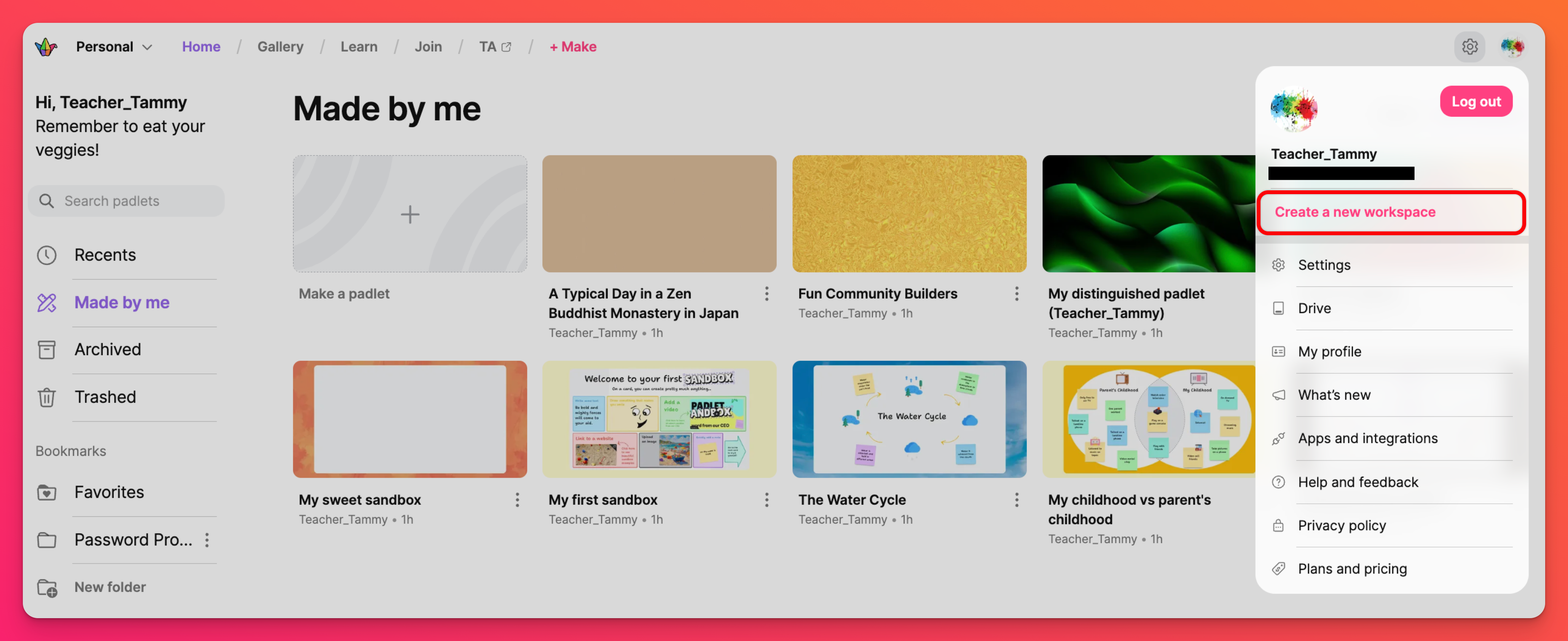Image resolution: width=1568 pixels, height=641 pixels.
Task: Click the Search padlets field
Action: tap(127, 201)
